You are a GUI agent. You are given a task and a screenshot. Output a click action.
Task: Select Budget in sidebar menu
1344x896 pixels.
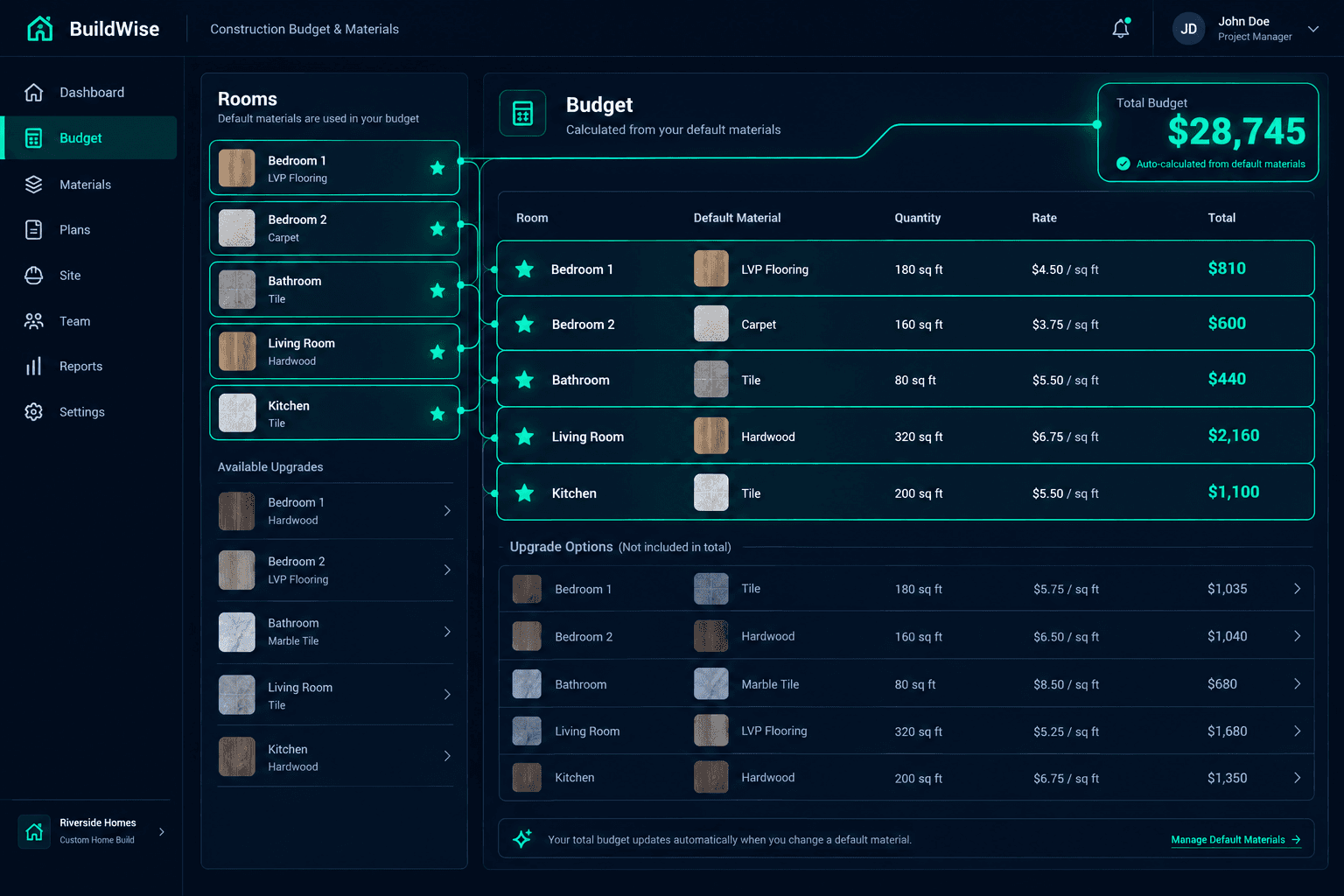click(x=90, y=138)
